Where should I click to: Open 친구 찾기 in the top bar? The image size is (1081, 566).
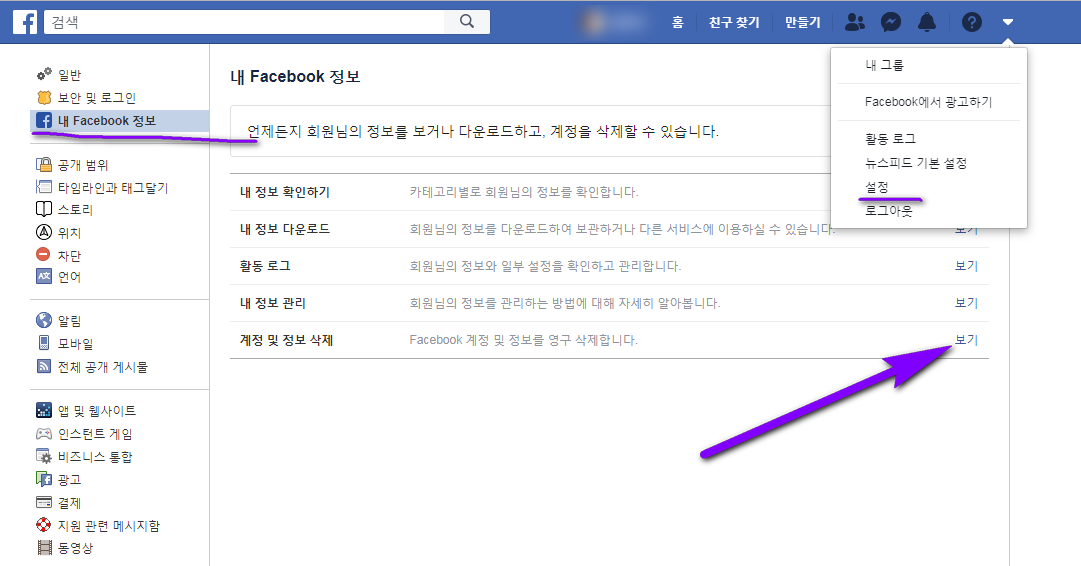(734, 22)
